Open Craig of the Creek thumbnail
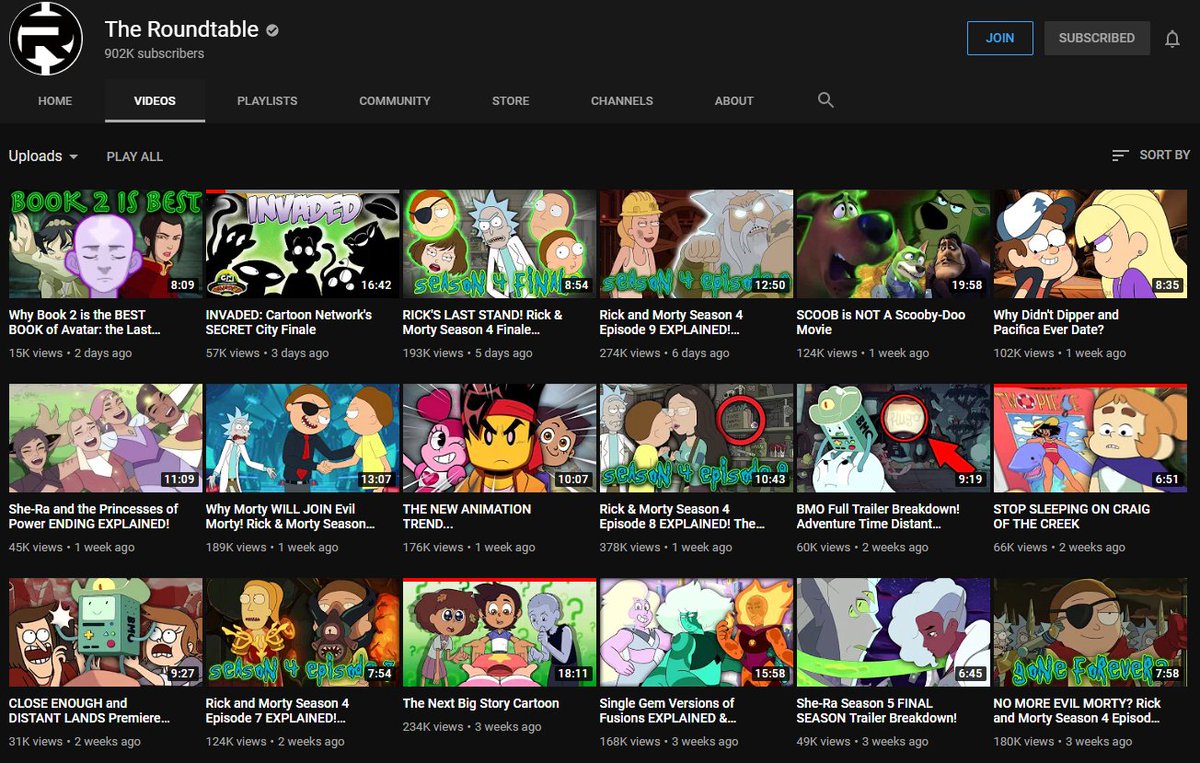This screenshot has height=763, width=1200. coord(1090,439)
